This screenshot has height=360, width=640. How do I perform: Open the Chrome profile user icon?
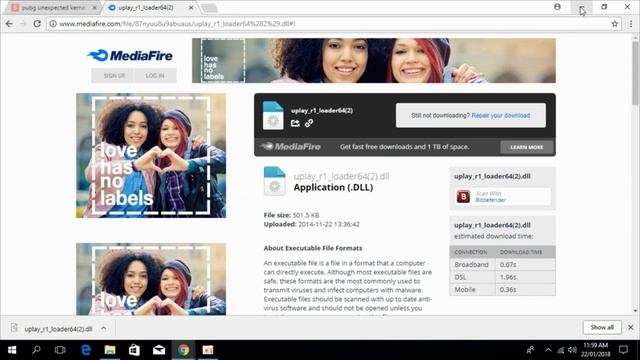(557, 7)
